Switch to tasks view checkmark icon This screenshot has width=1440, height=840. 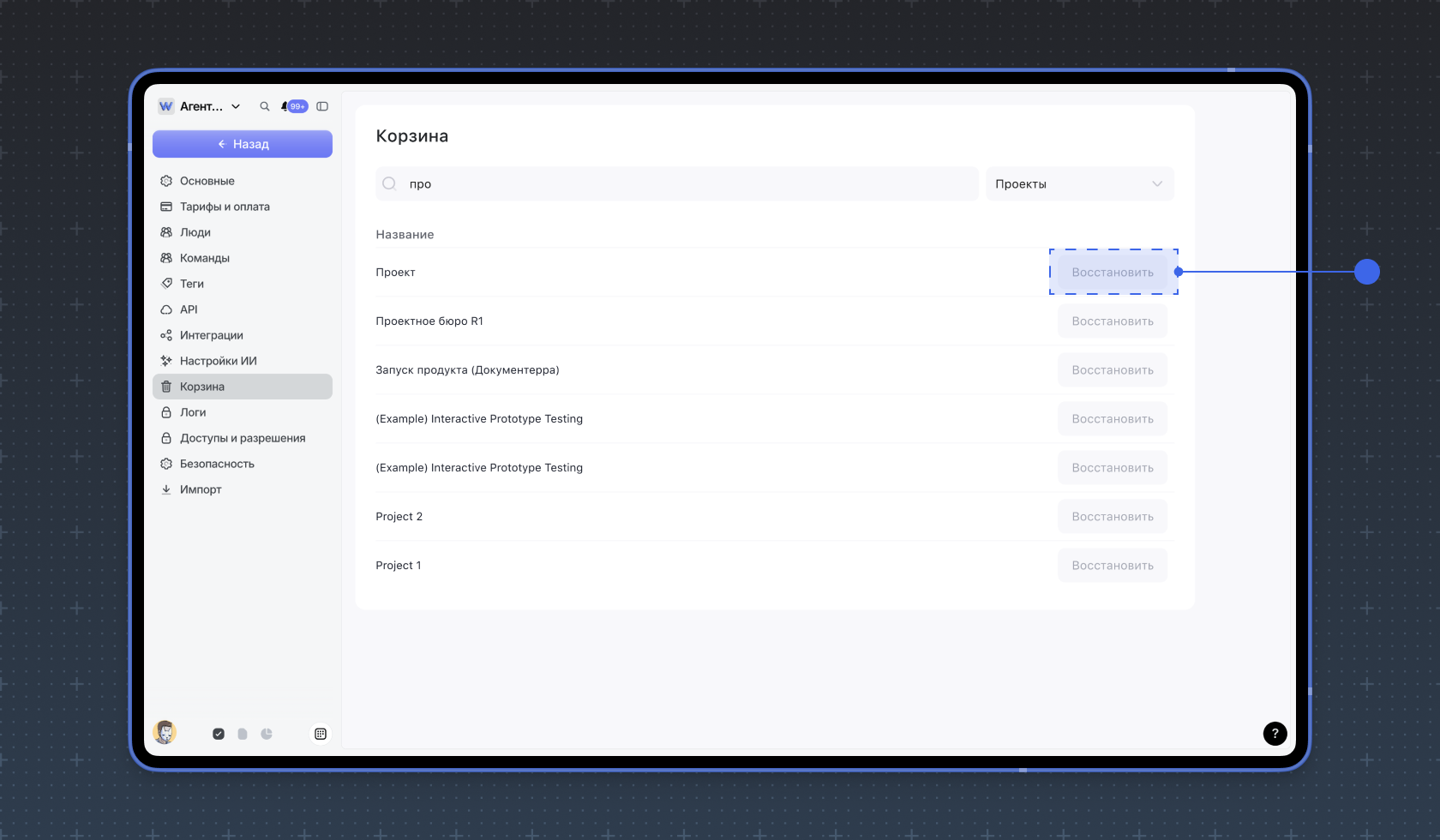click(219, 734)
